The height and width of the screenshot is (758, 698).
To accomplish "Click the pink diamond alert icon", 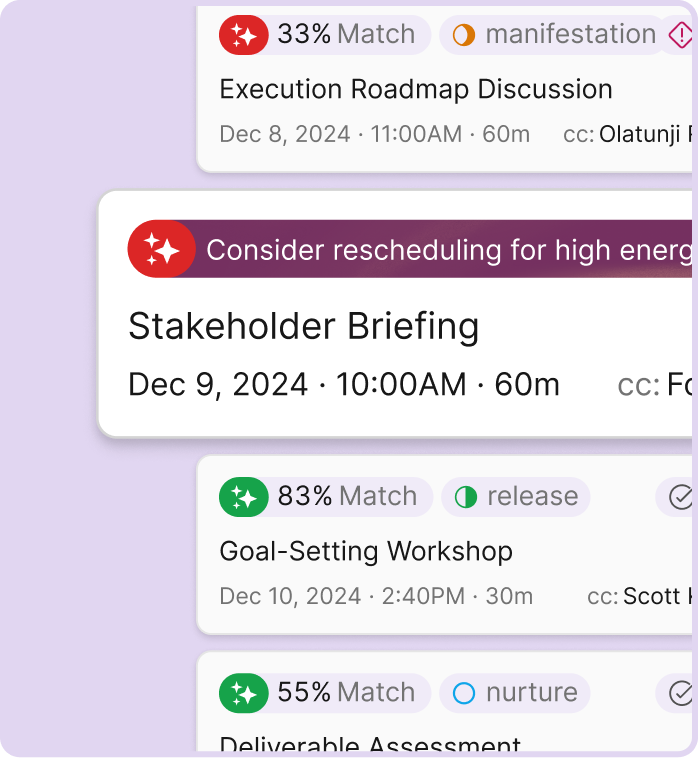I will coord(681,35).
